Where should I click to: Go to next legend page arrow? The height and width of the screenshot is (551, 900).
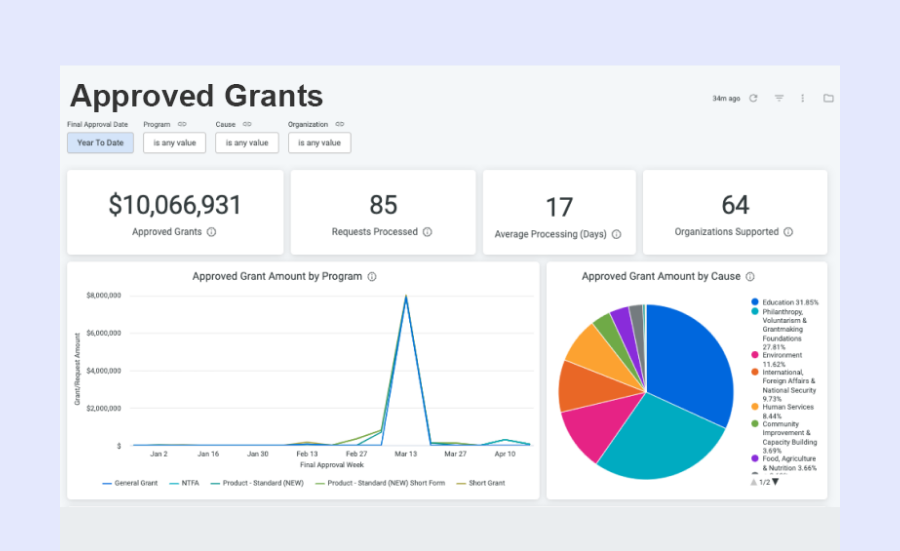point(775,482)
